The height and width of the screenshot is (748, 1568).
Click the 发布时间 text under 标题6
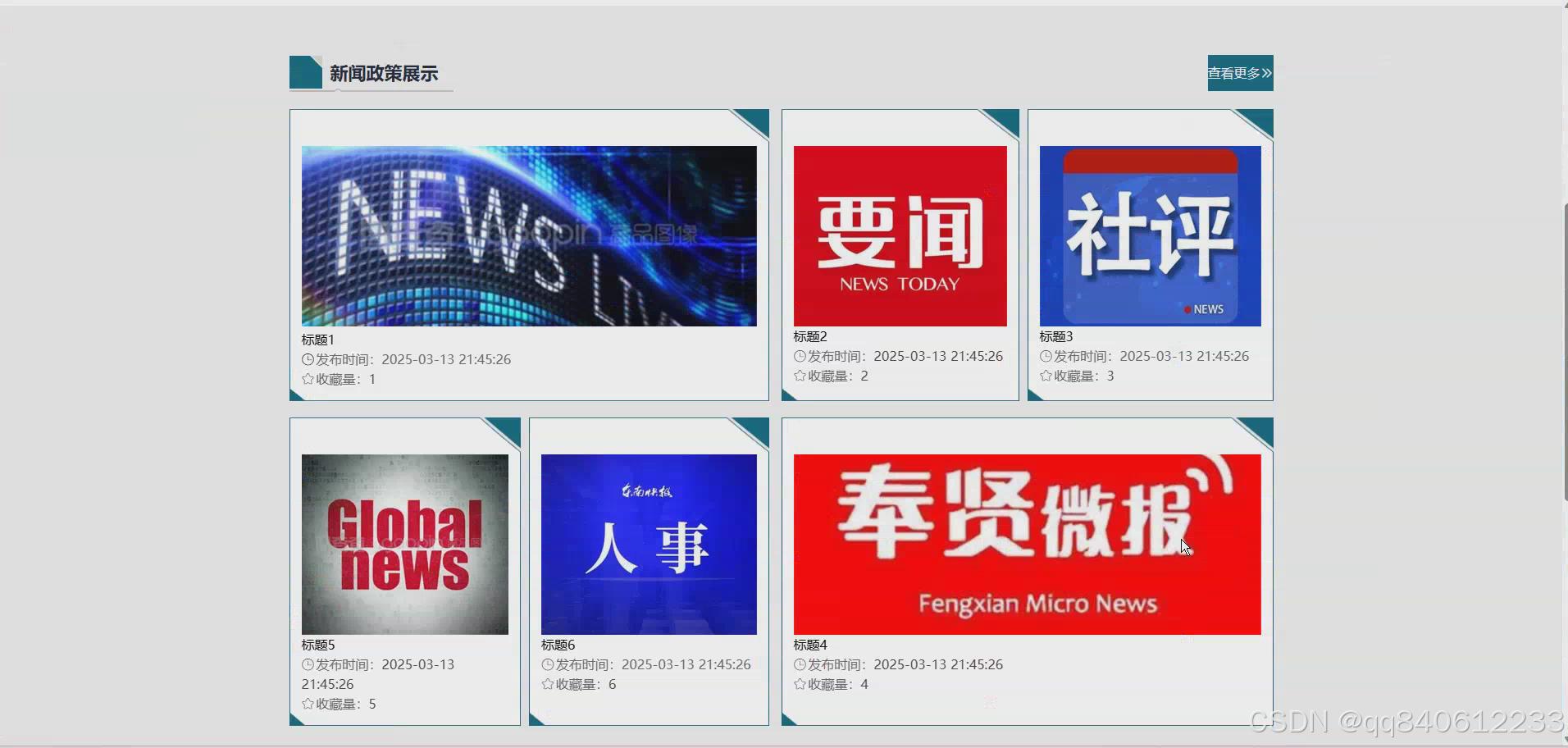click(654, 664)
